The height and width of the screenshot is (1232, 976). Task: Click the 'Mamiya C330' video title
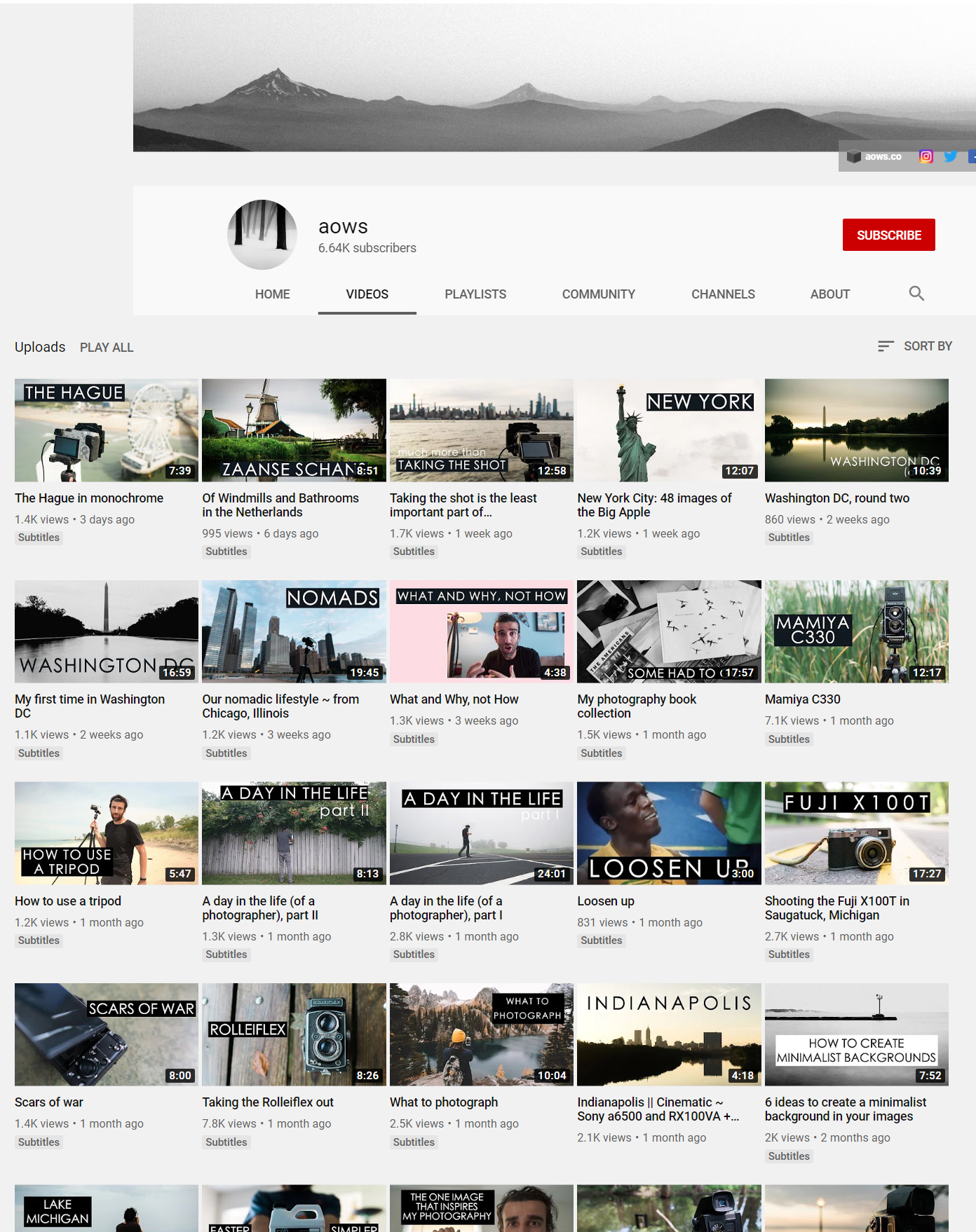coord(803,699)
